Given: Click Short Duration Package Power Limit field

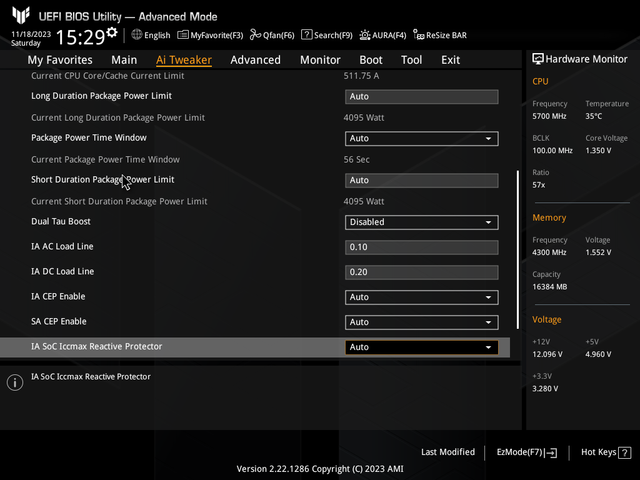Looking at the screenshot, I should point(422,180).
